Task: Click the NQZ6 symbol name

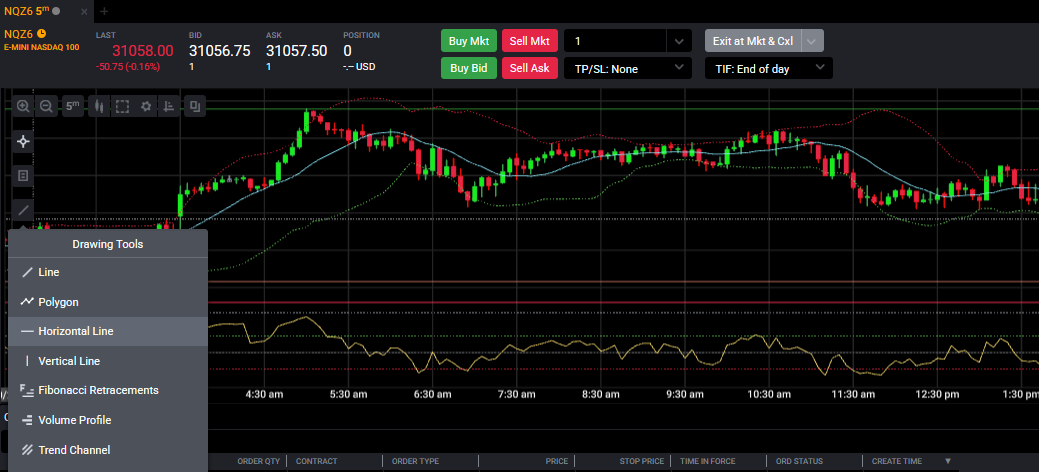Action: pos(19,34)
